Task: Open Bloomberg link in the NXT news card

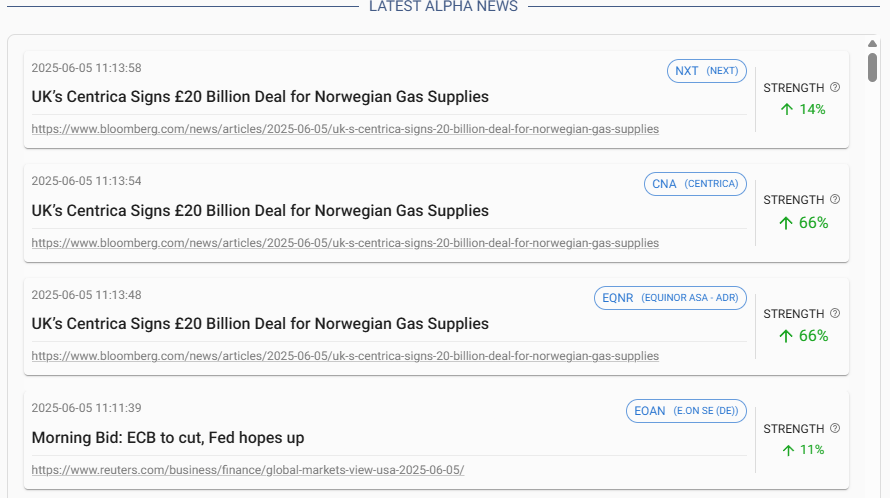Action: [x=345, y=129]
